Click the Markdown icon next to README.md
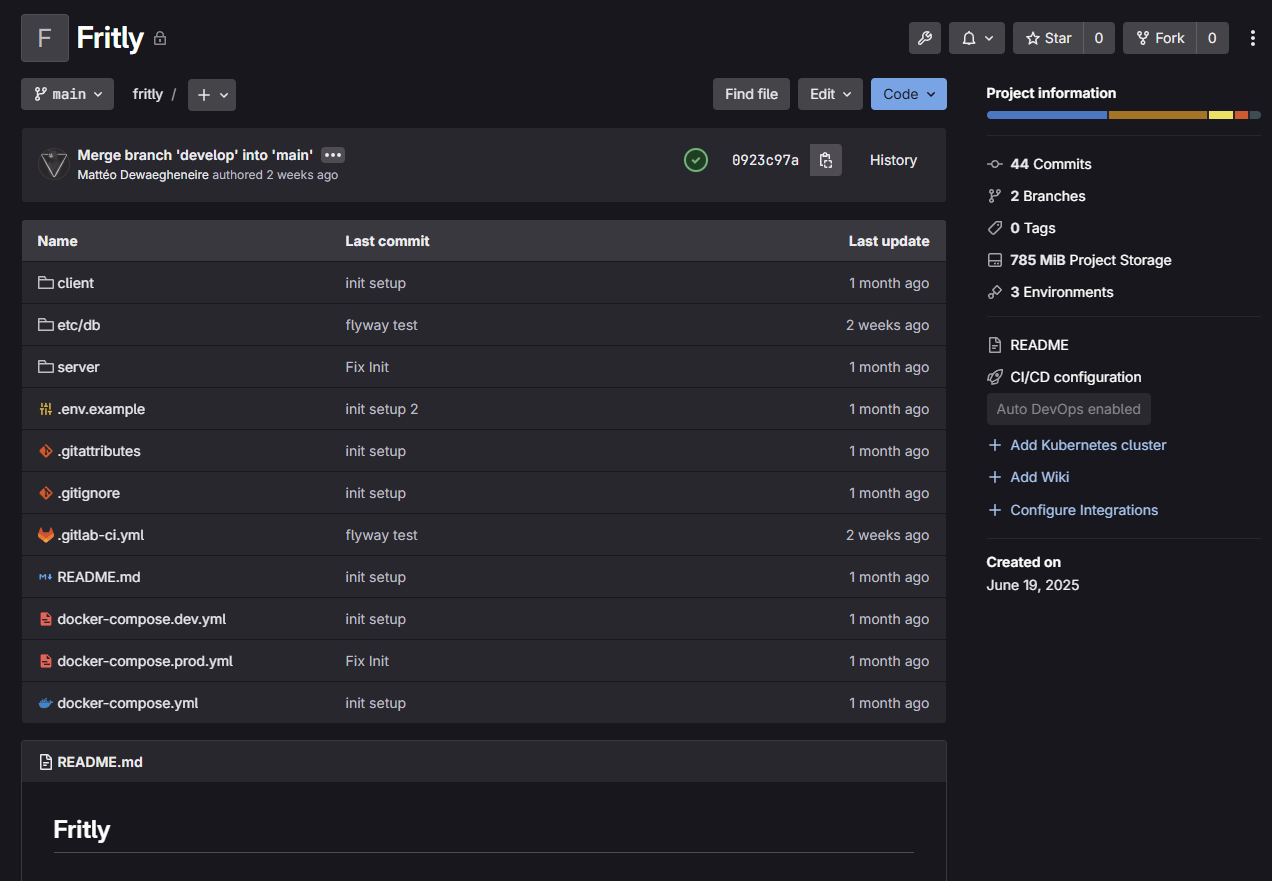This screenshot has width=1272, height=881. (45, 577)
